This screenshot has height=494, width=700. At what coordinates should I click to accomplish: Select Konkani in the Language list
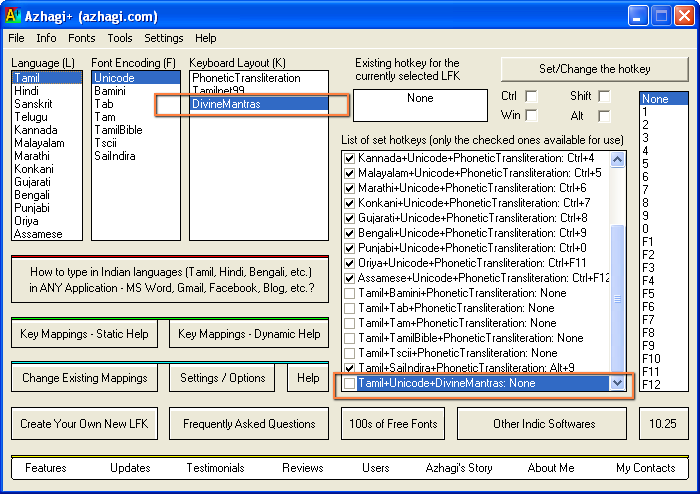click(47, 169)
